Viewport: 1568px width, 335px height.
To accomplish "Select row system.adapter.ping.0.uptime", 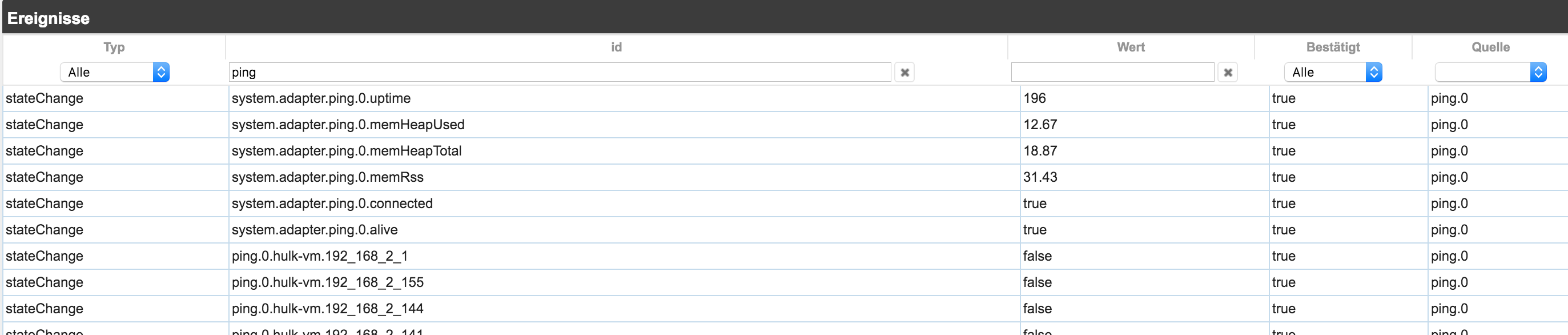I will point(785,98).
